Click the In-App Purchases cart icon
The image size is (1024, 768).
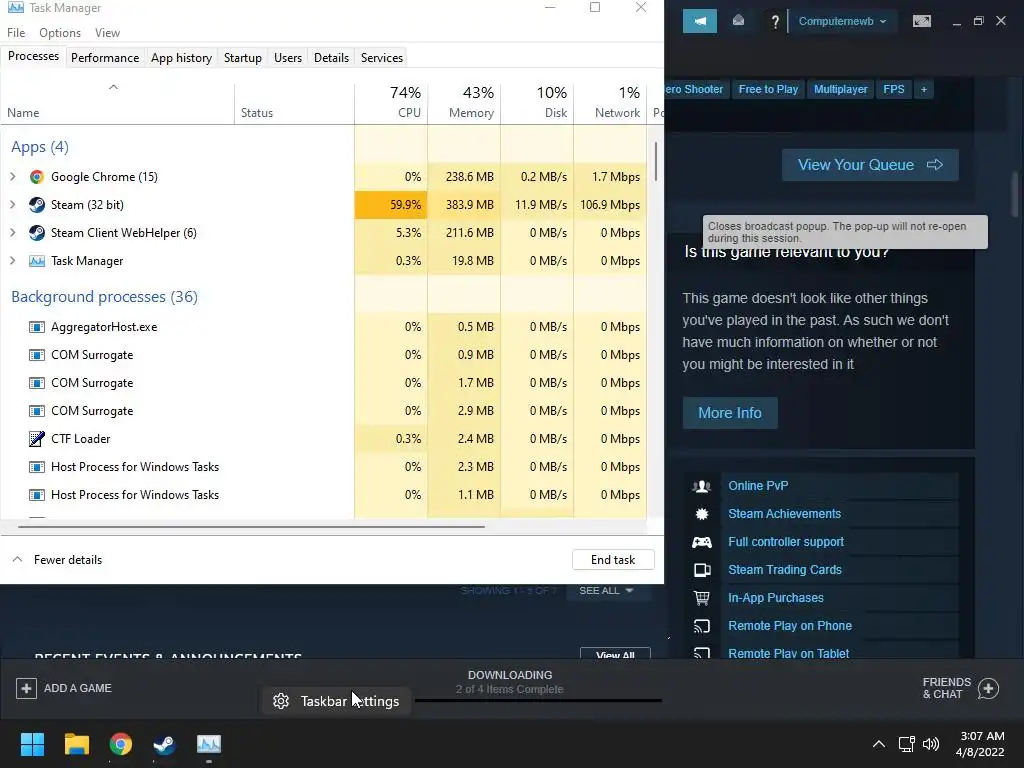[x=702, y=598]
